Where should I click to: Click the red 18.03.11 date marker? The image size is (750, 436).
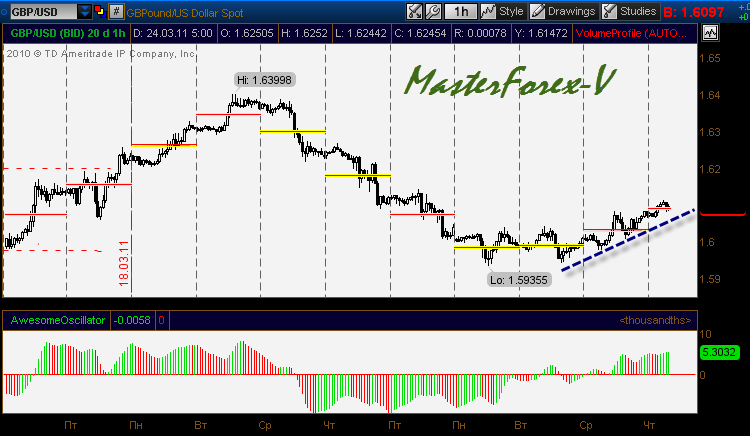pyautogui.click(x=124, y=263)
